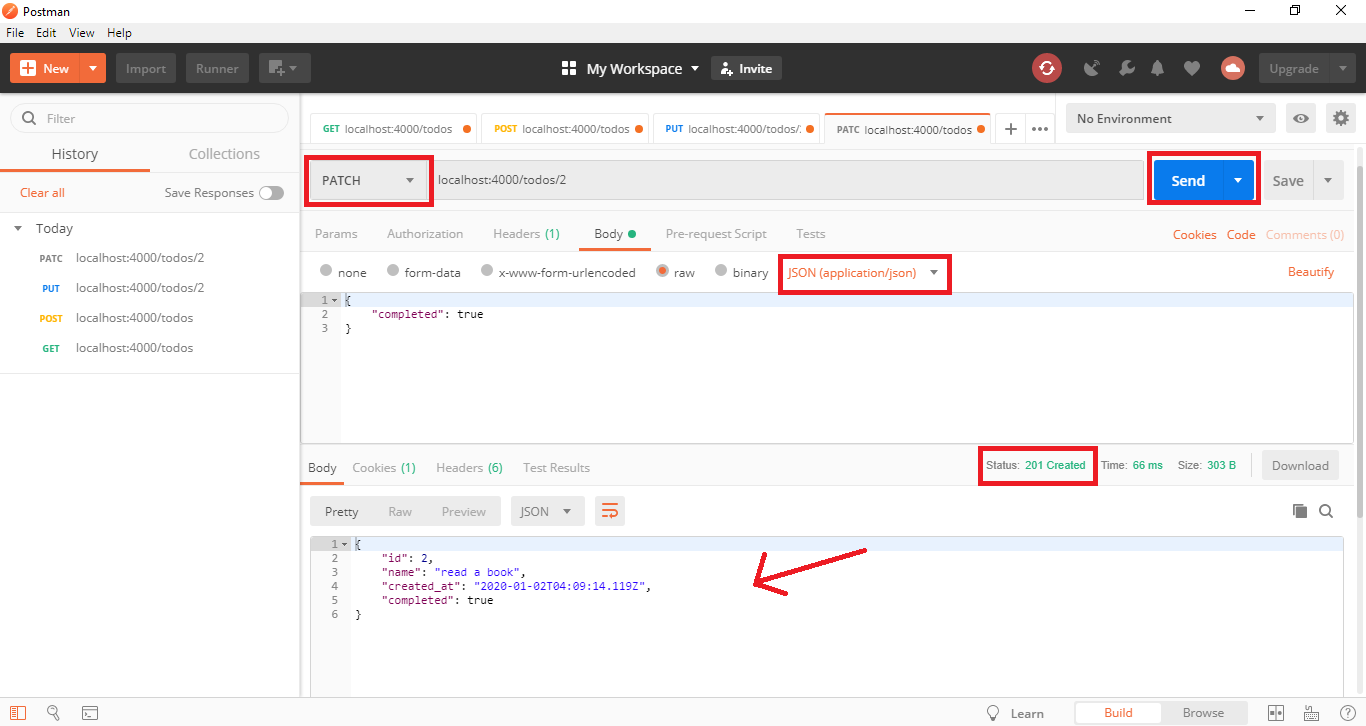This screenshot has width=1366, height=726.
Task: Switch to GET localhost:4000/todos tab
Action: 396,129
